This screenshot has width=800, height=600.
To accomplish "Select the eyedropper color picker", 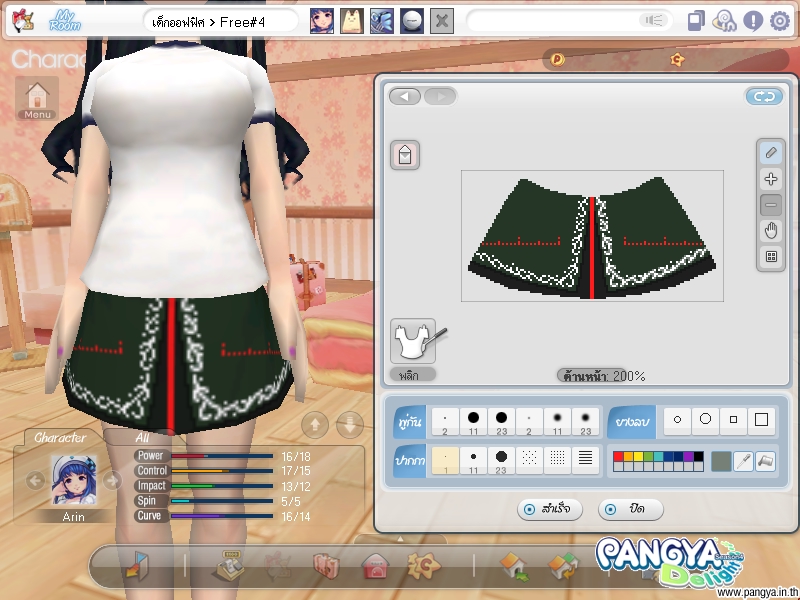I will tap(743, 461).
